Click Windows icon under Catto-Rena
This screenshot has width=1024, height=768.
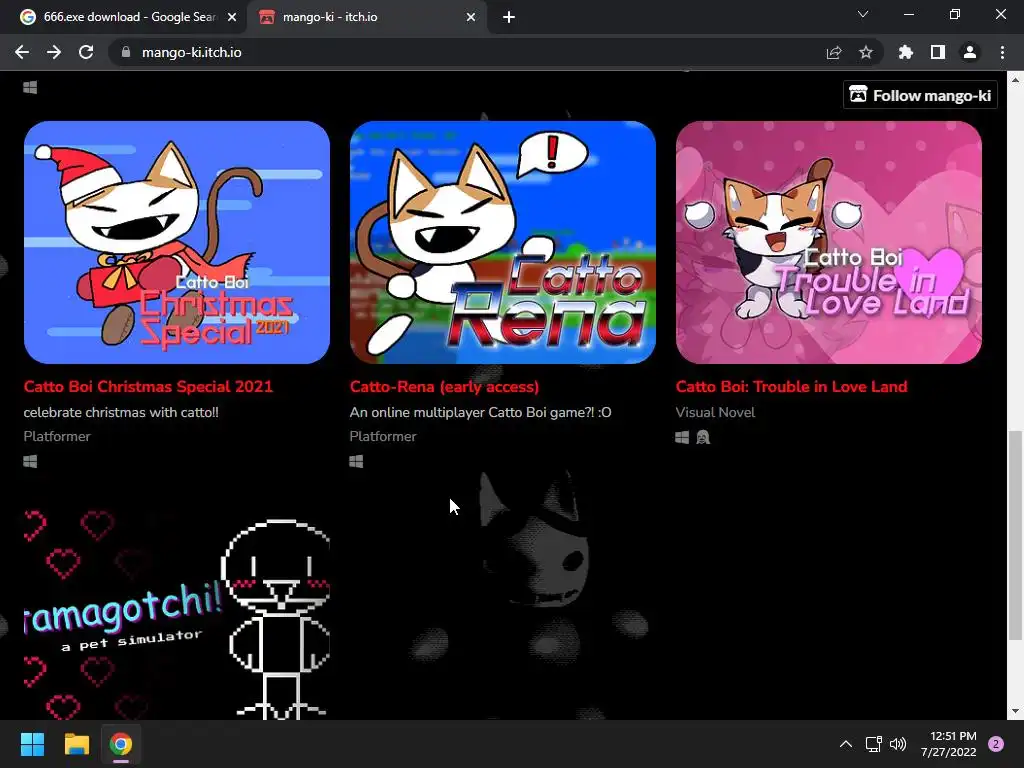tap(356, 462)
